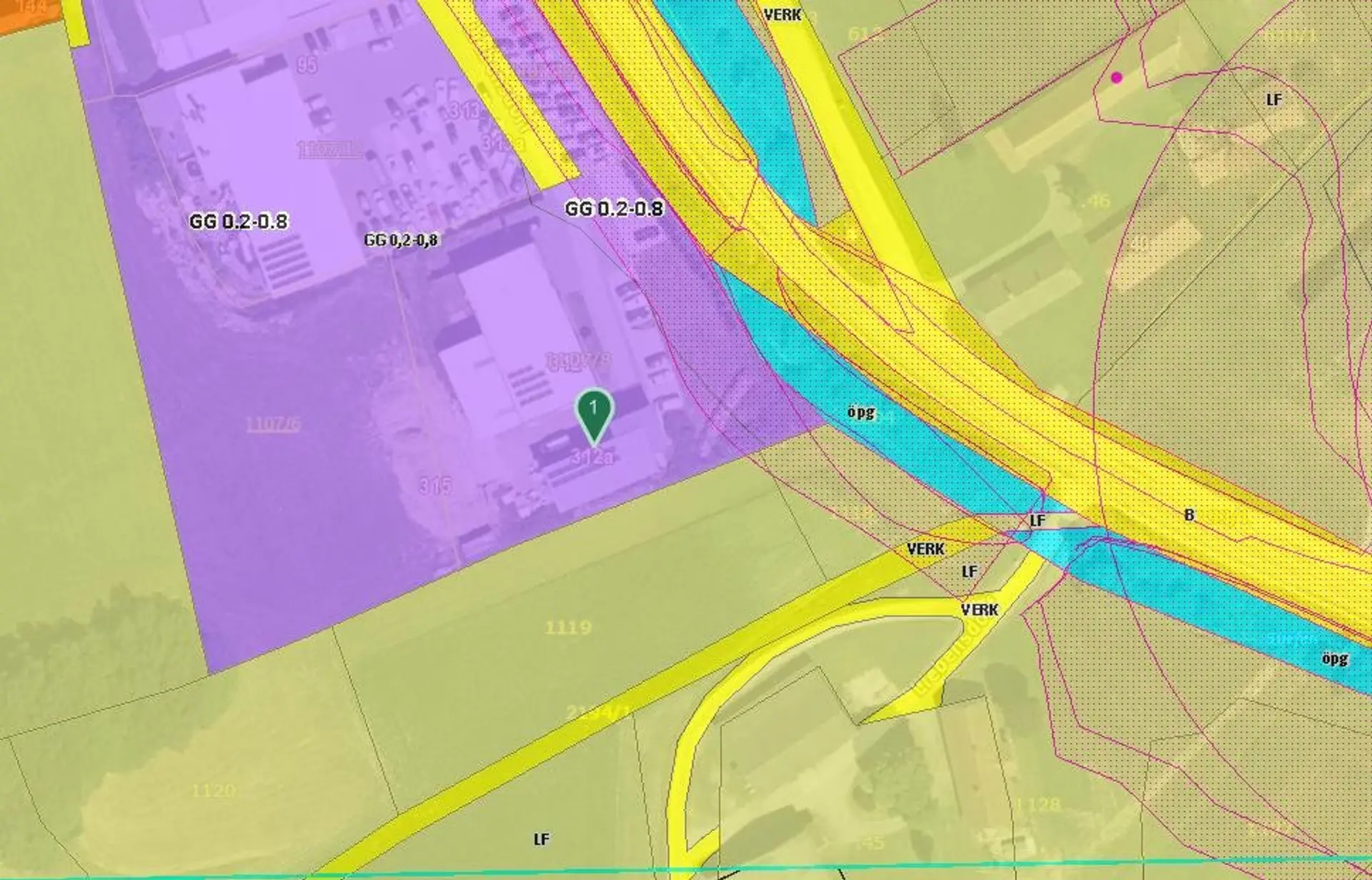
Task: Select parcel number 1119 in the field
Action: pyautogui.click(x=568, y=627)
